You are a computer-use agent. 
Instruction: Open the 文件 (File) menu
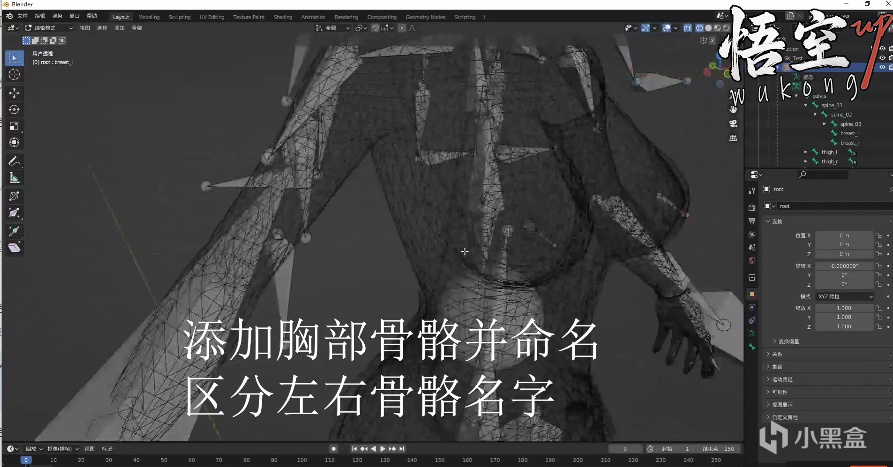(22, 16)
